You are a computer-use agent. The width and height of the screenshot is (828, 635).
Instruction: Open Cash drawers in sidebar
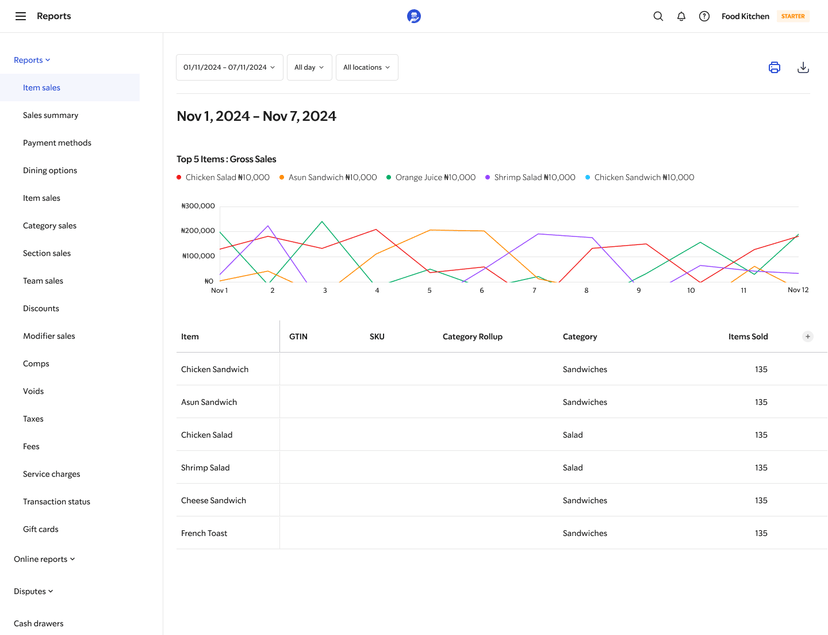pos(39,623)
